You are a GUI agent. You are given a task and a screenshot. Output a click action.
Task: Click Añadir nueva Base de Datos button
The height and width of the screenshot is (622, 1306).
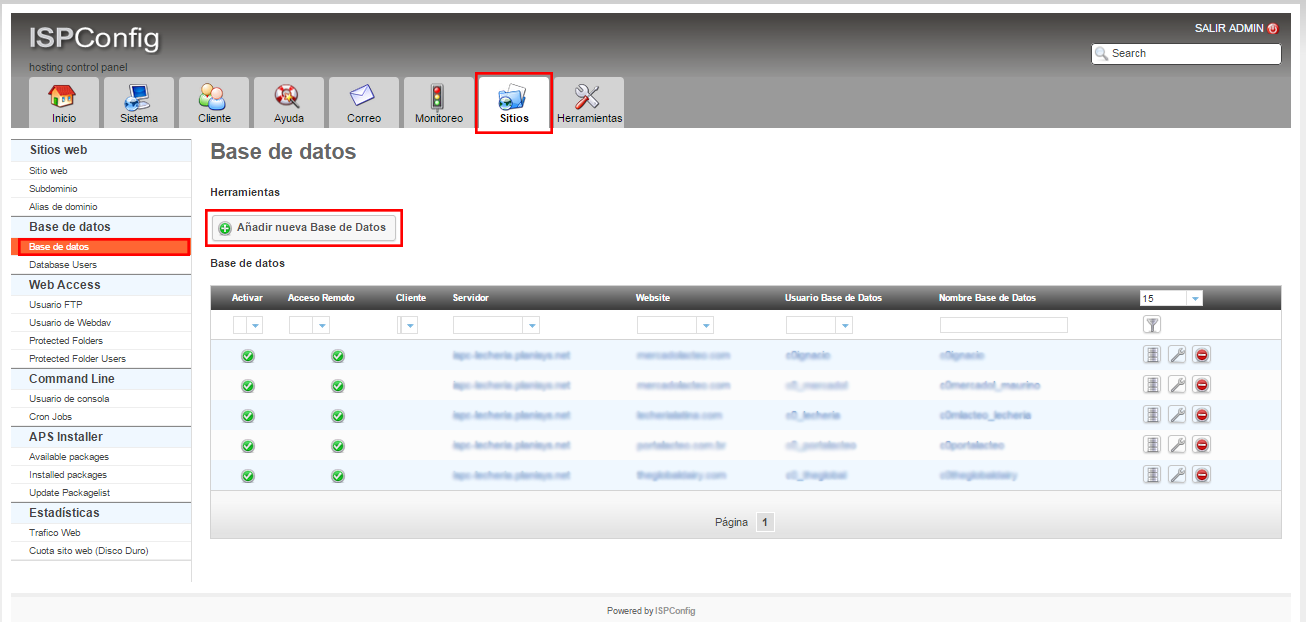[x=304, y=228]
